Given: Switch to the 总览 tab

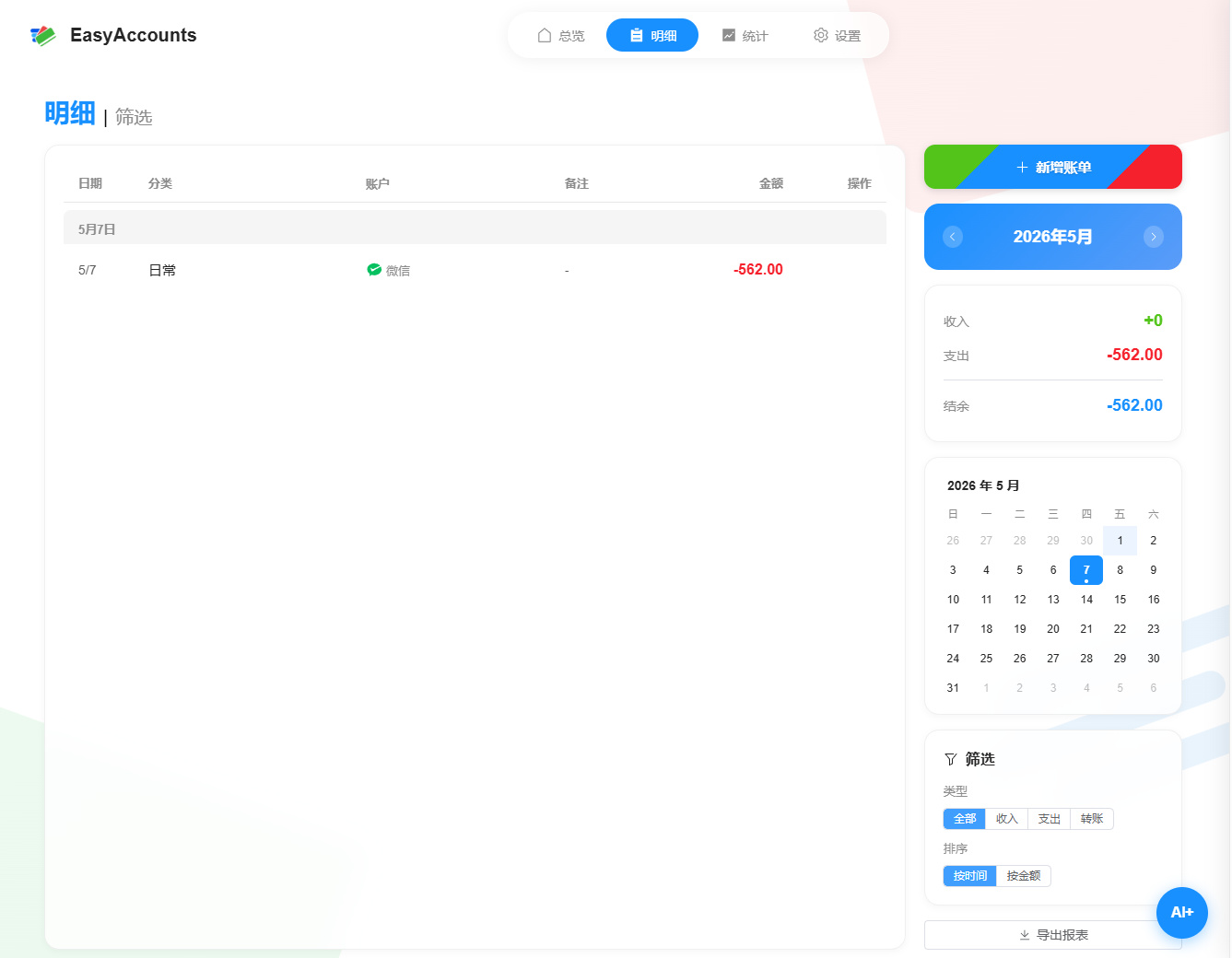Looking at the screenshot, I should click(560, 35).
